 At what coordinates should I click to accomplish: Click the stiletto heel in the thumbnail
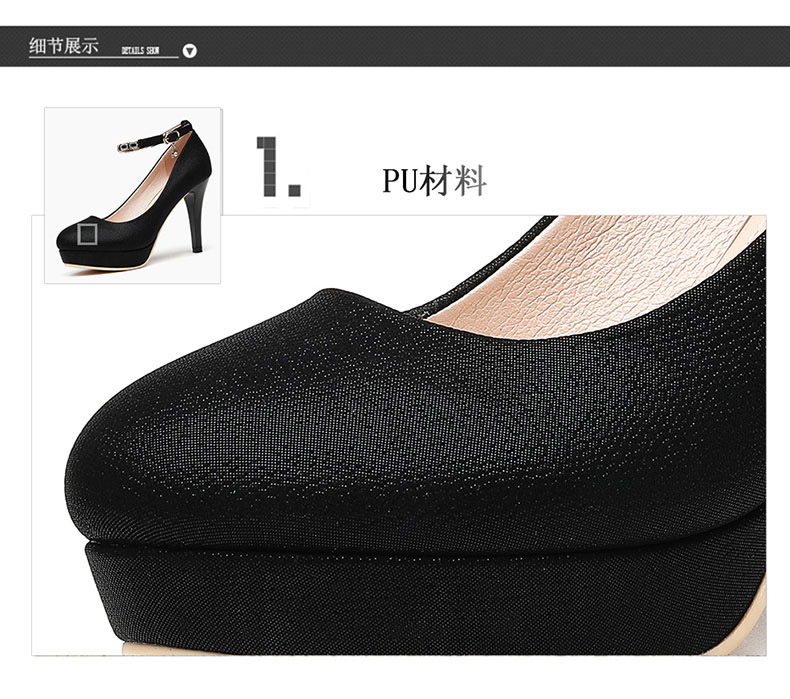pos(197,217)
